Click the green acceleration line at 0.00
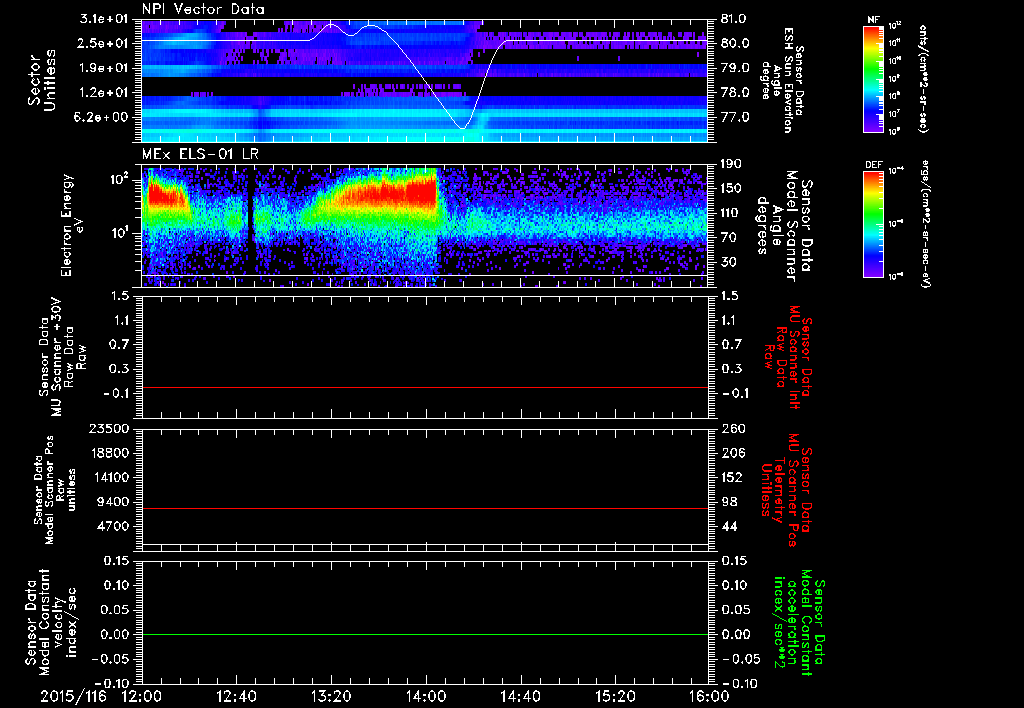1024x708 pixels. click(x=425, y=634)
